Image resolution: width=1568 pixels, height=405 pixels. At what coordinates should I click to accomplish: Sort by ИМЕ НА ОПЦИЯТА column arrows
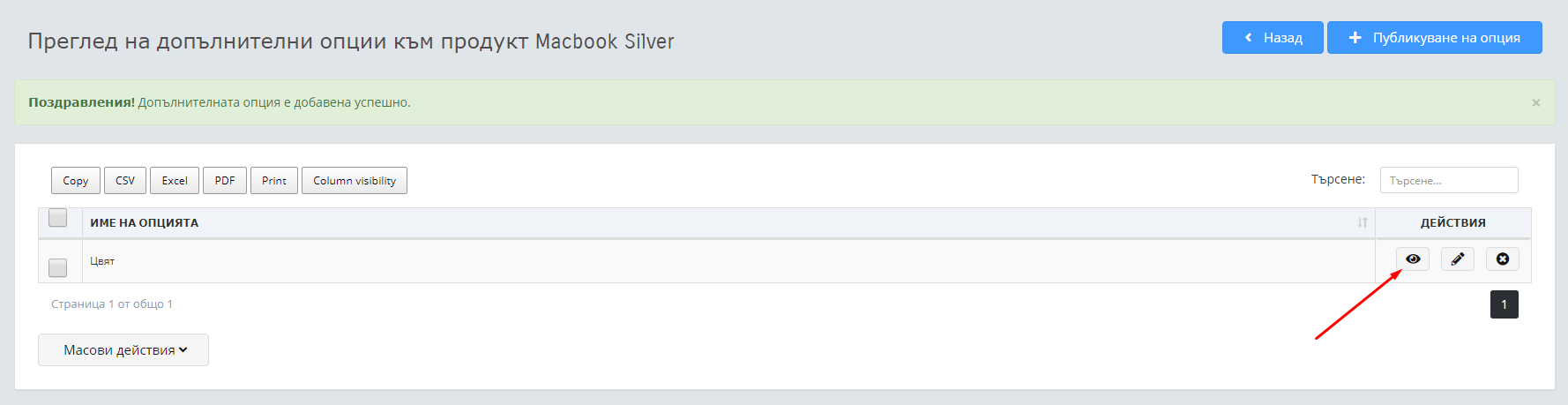(x=1363, y=222)
